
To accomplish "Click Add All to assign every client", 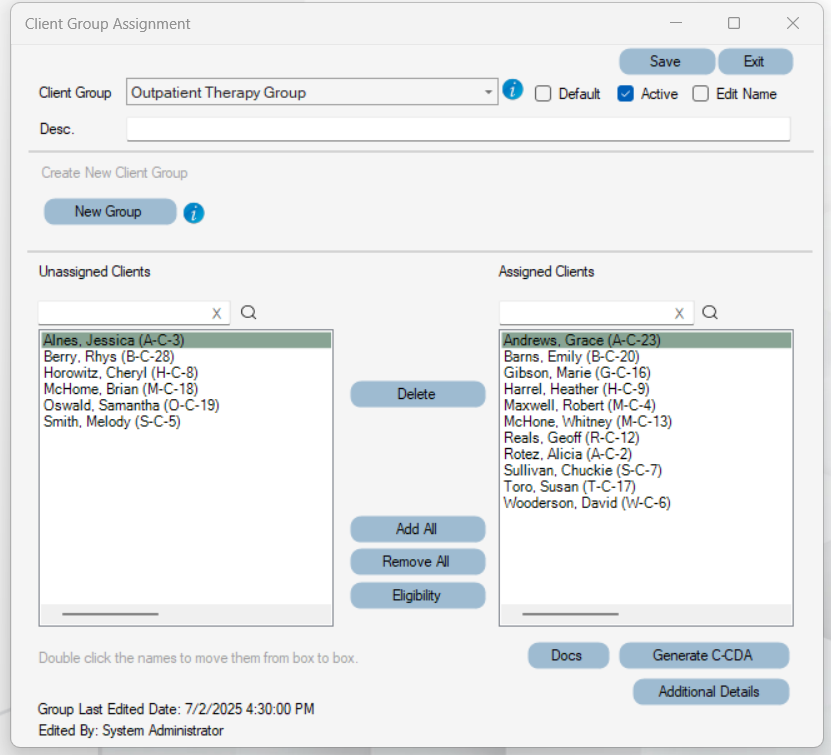I will pos(417,529).
